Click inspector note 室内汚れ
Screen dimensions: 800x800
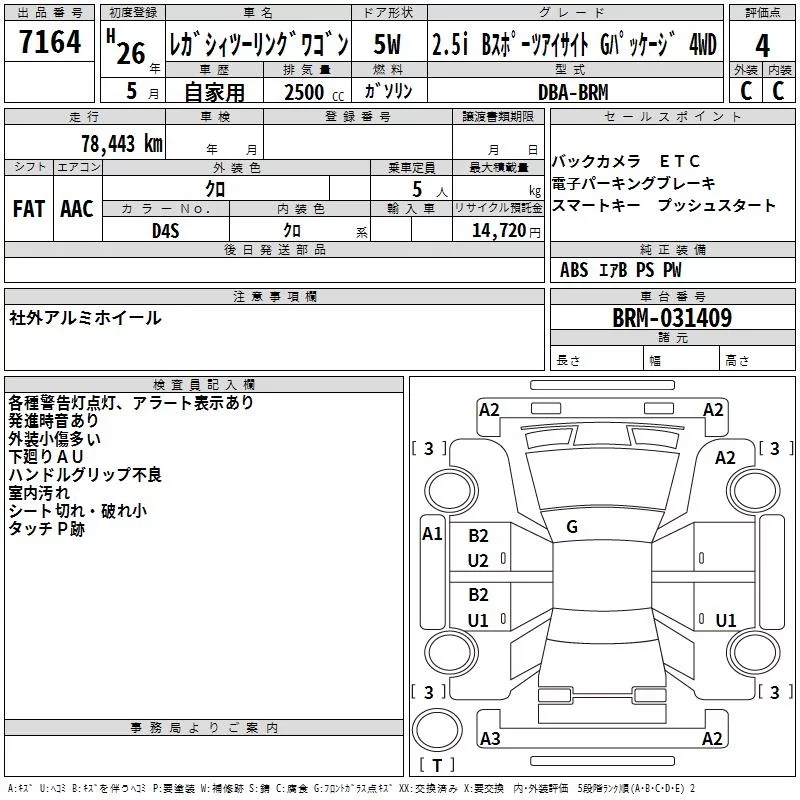point(39,493)
